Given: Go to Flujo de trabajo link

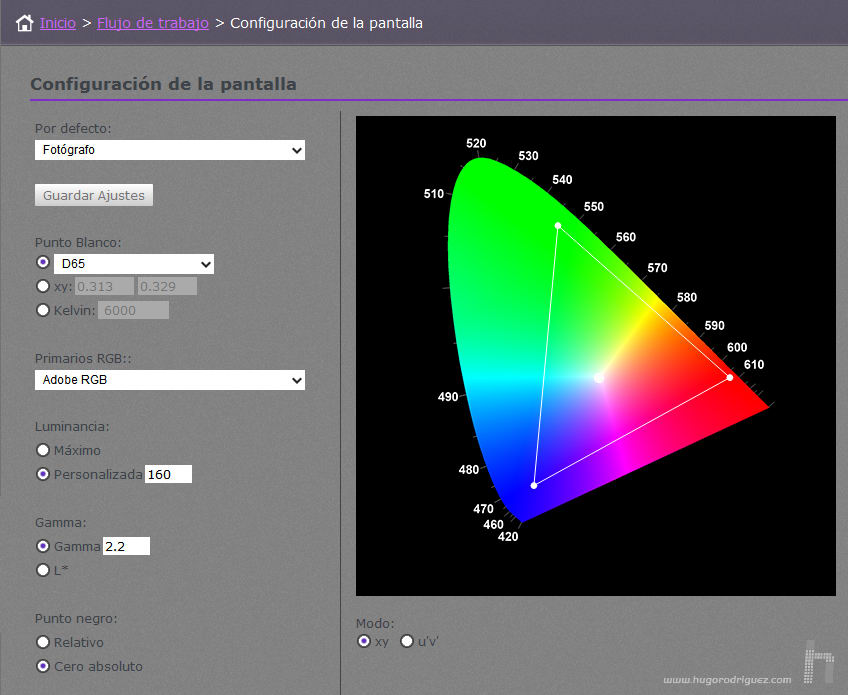Looking at the screenshot, I should click(153, 23).
